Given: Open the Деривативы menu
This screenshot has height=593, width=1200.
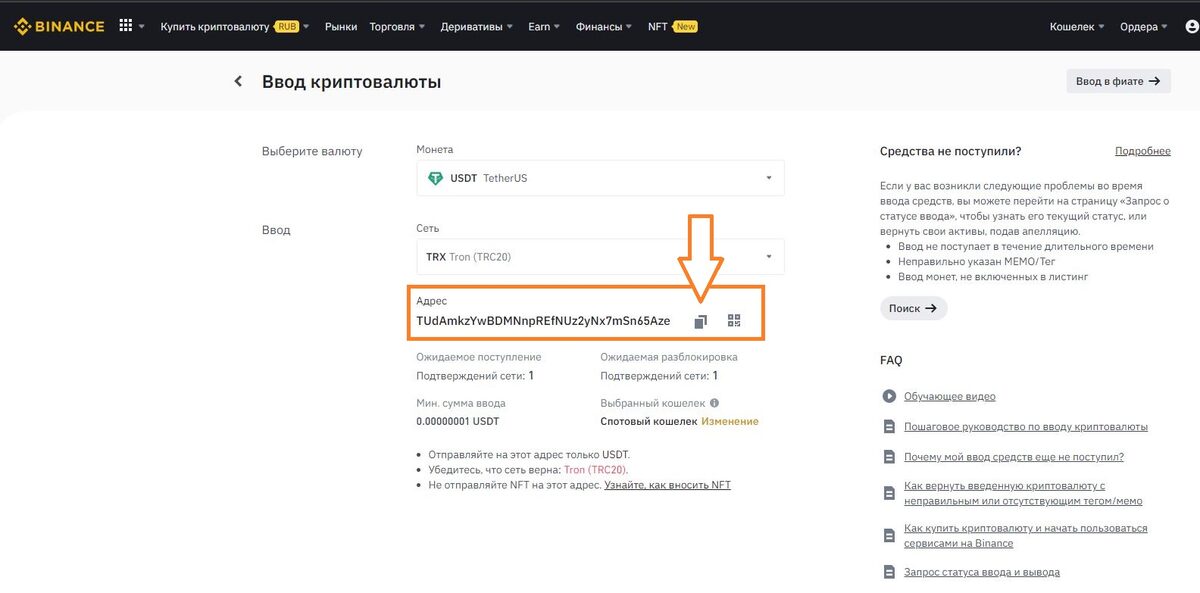Looking at the screenshot, I should click(x=476, y=27).
